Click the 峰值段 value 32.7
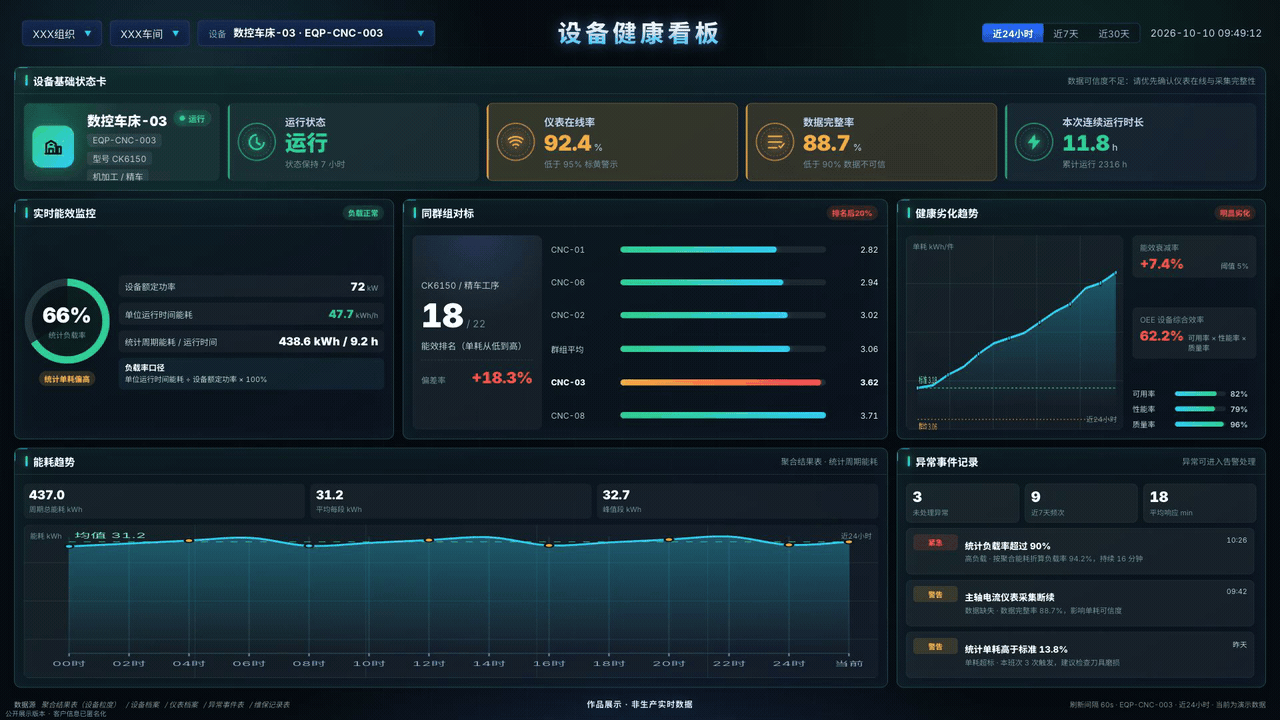Viewport: 1280px width, 720px height. pos(616,495)
